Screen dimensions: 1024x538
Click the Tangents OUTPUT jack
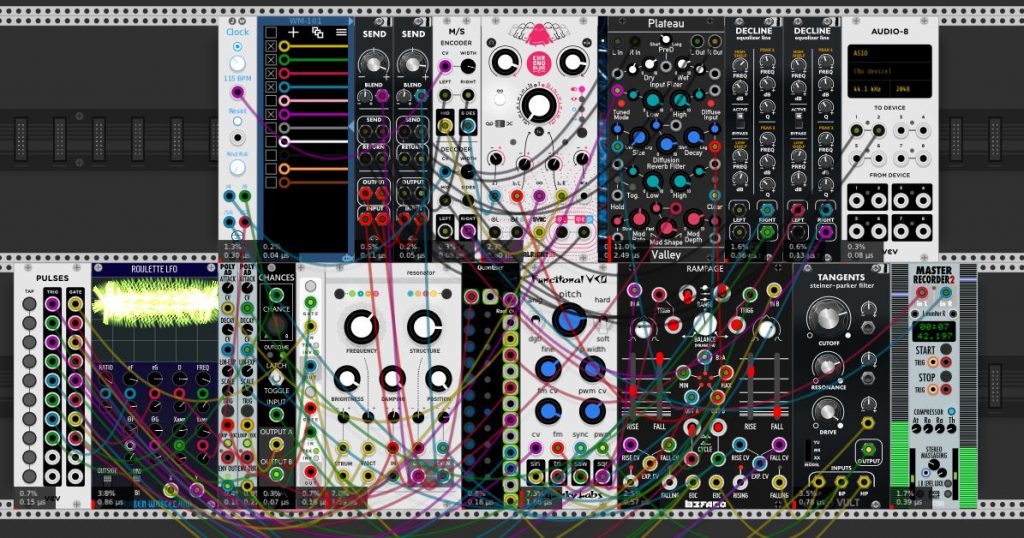click(868, 449)
